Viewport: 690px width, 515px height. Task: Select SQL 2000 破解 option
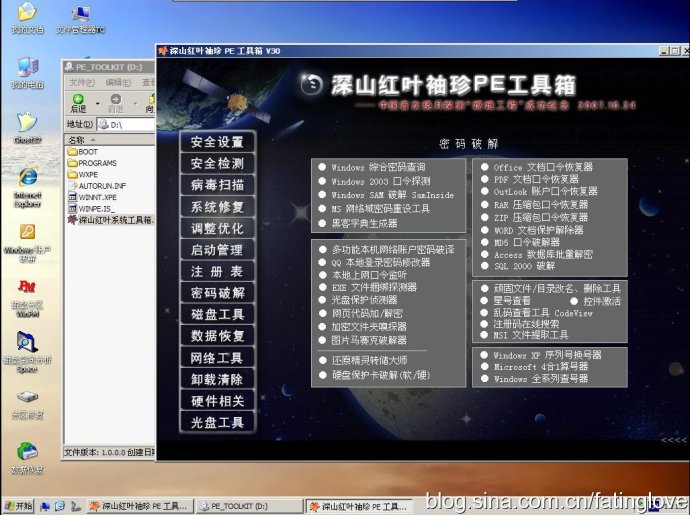click(x=518, y=266)
